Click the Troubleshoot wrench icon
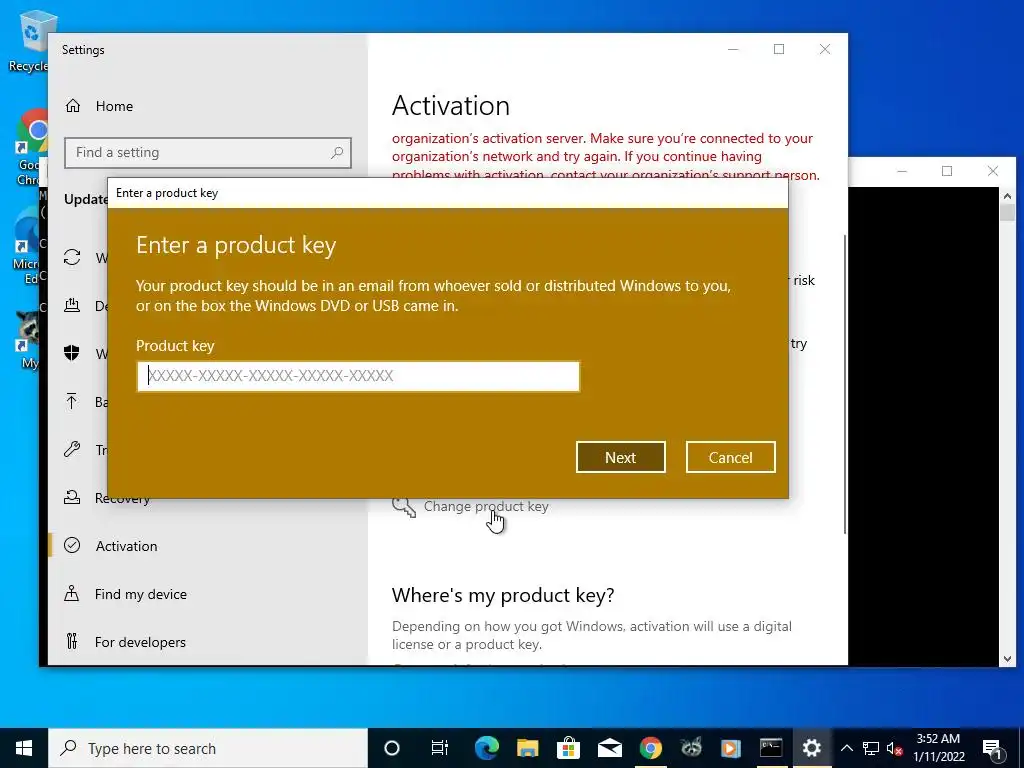The height and width of the screenshot is (768, 1024). coord(72,449)
